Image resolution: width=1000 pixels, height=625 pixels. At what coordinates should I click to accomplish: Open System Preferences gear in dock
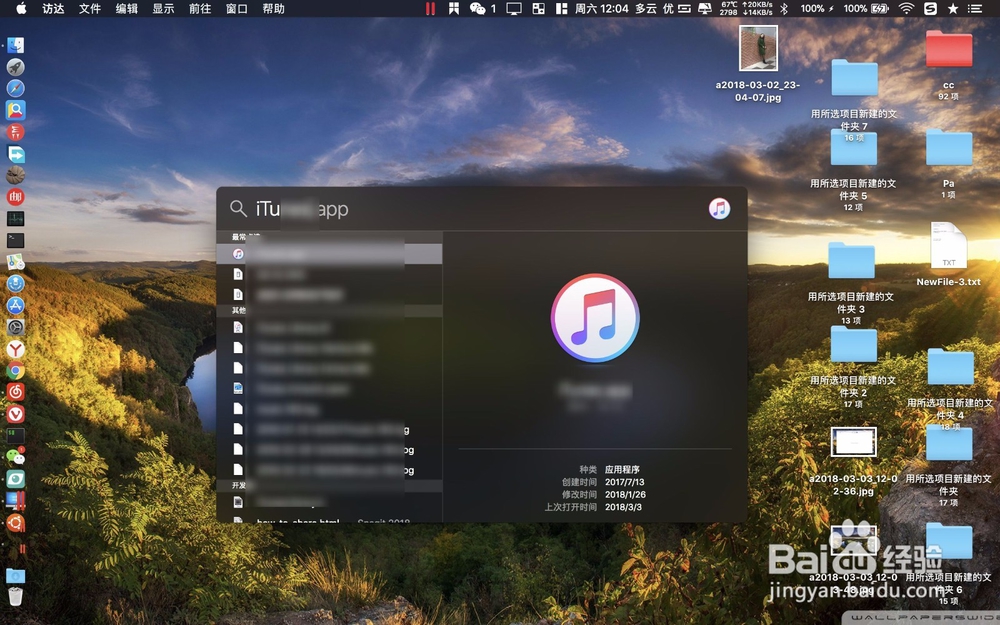pos(15,327)
